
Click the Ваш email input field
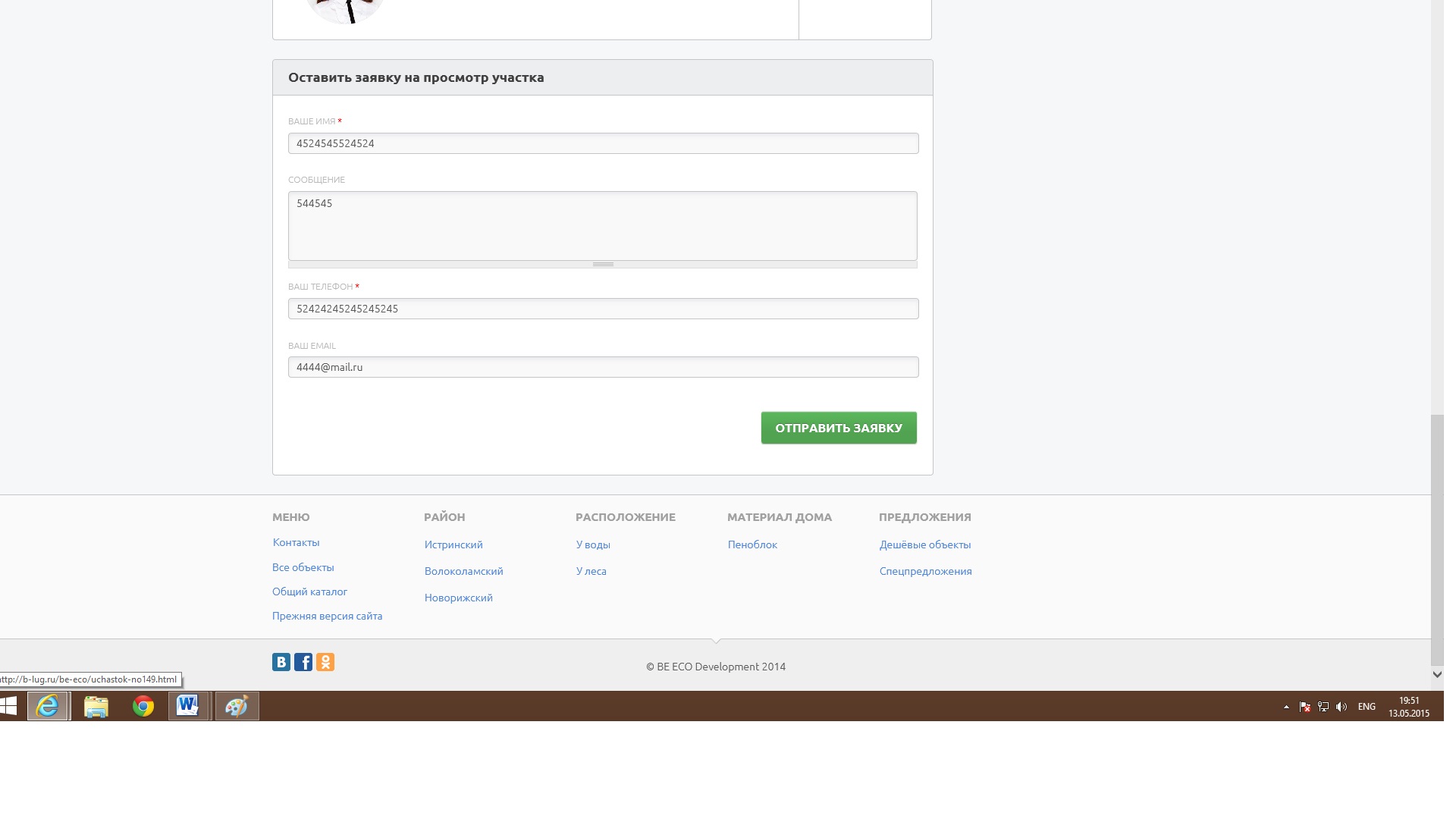pyautogui.click(x=603, y=367)
